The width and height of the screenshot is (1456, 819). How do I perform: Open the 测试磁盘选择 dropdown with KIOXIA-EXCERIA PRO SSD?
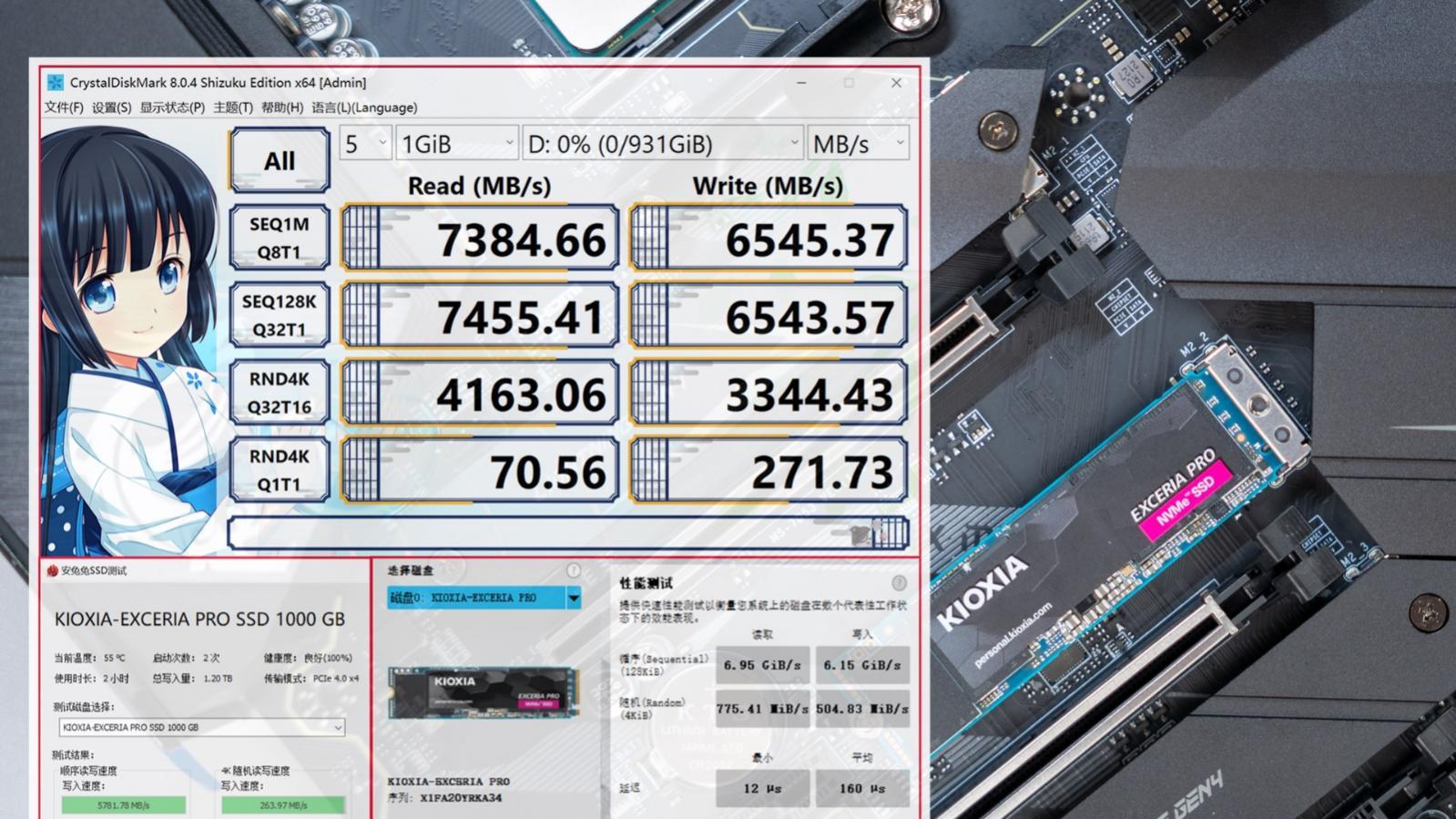coord(201,727)
